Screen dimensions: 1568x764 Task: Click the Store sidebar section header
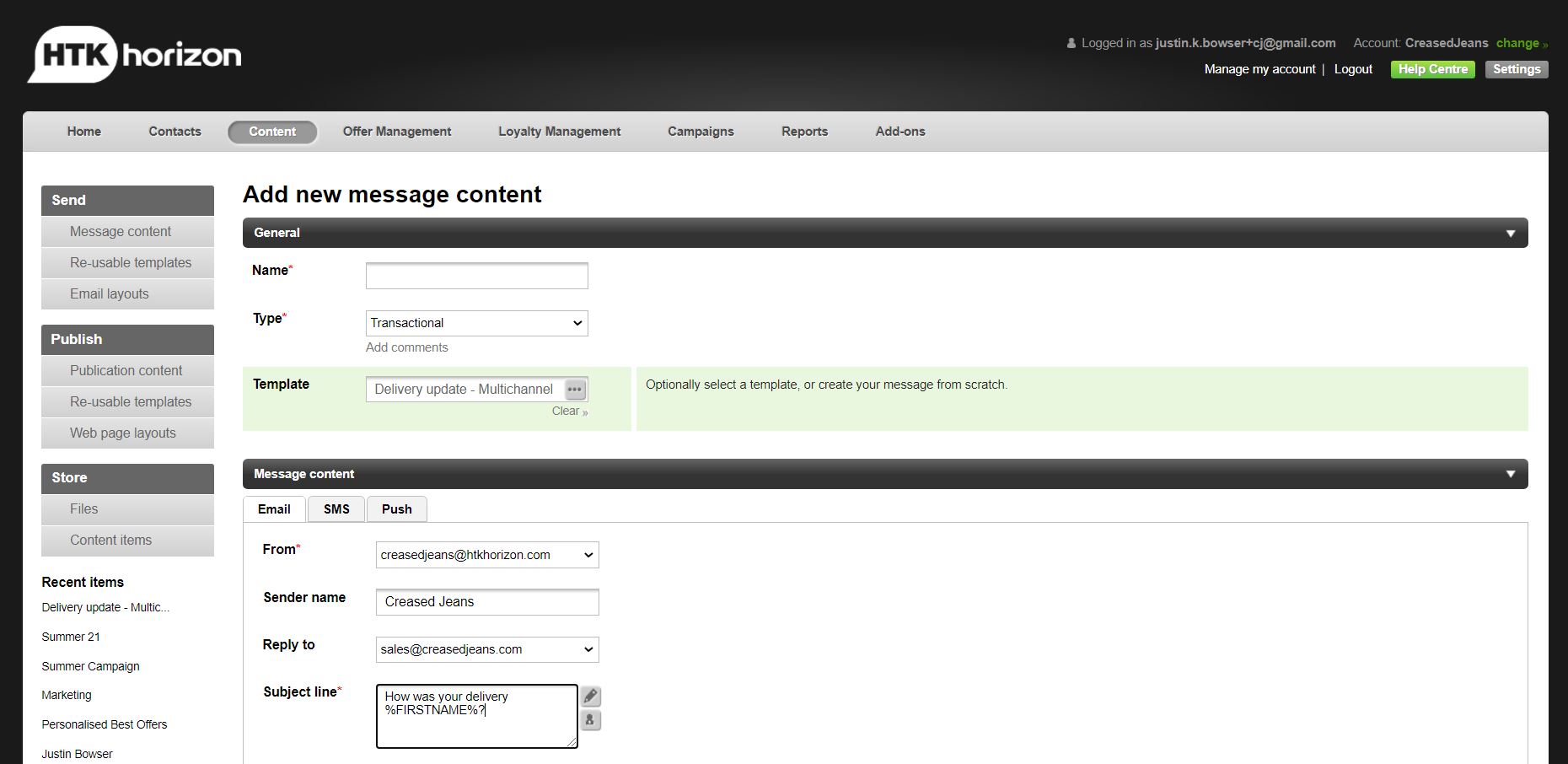pyautogui.click(x=127, y=478)
